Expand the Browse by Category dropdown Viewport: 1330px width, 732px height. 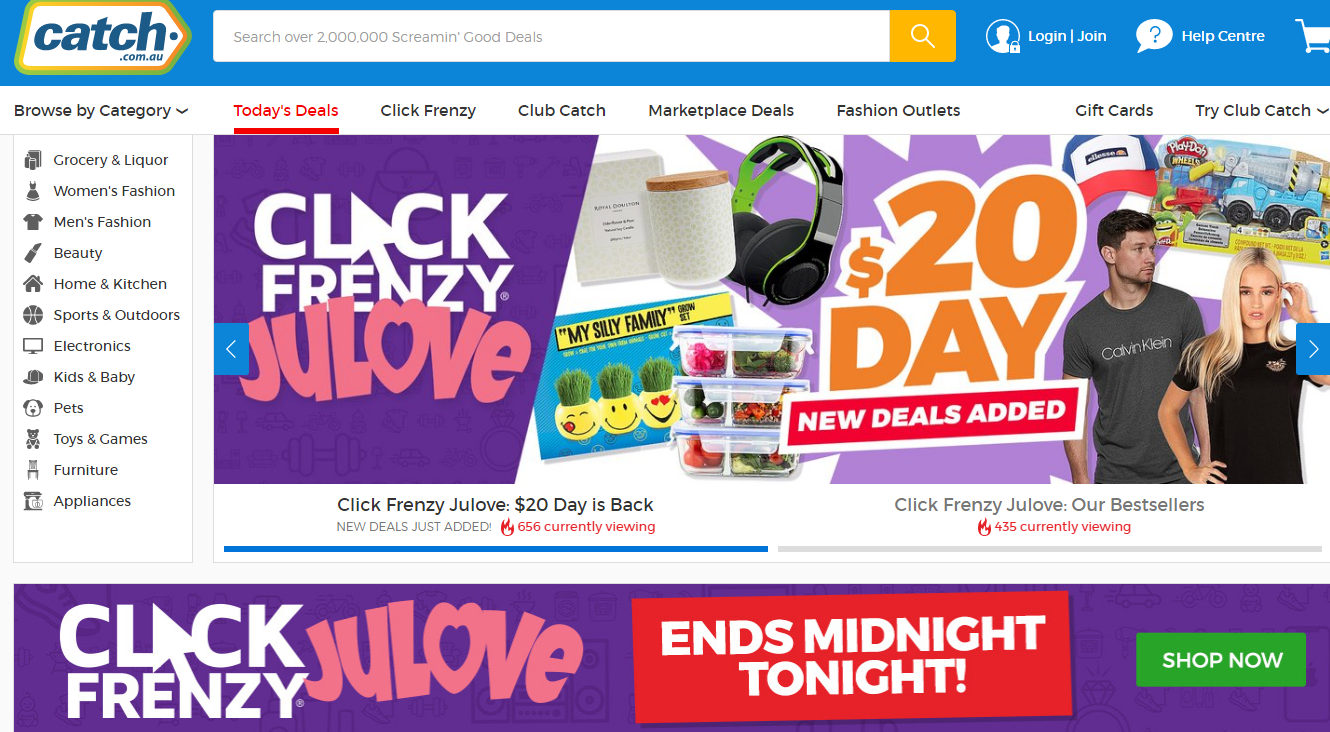[101, 111]
